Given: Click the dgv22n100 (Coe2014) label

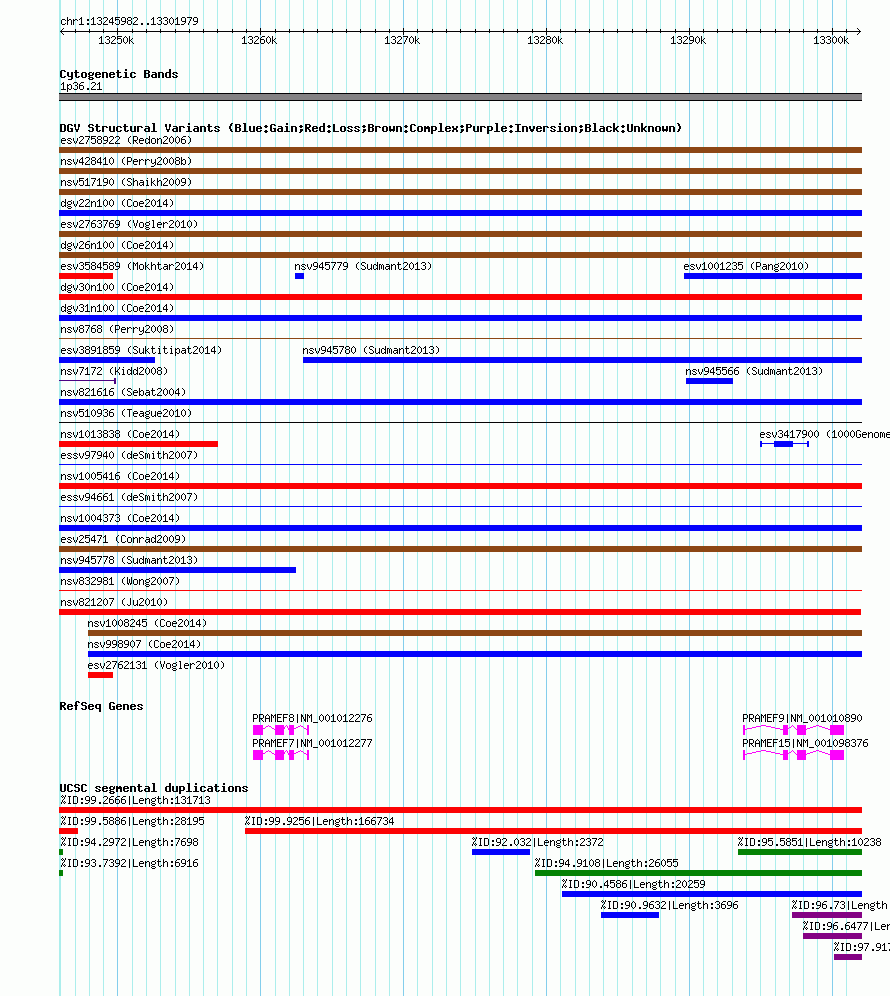Looking at the screenshot, I should (117, 203).
